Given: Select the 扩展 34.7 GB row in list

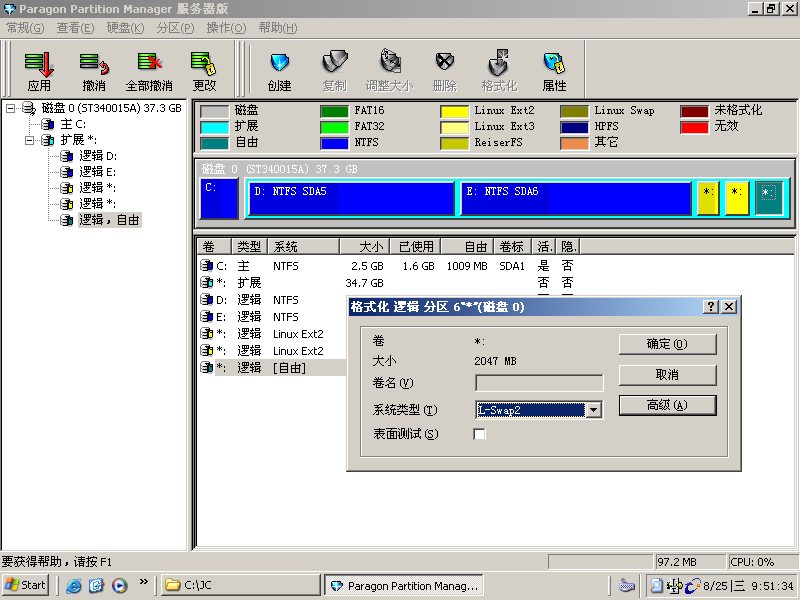Looking at the screenshot, I should point(388,283).
